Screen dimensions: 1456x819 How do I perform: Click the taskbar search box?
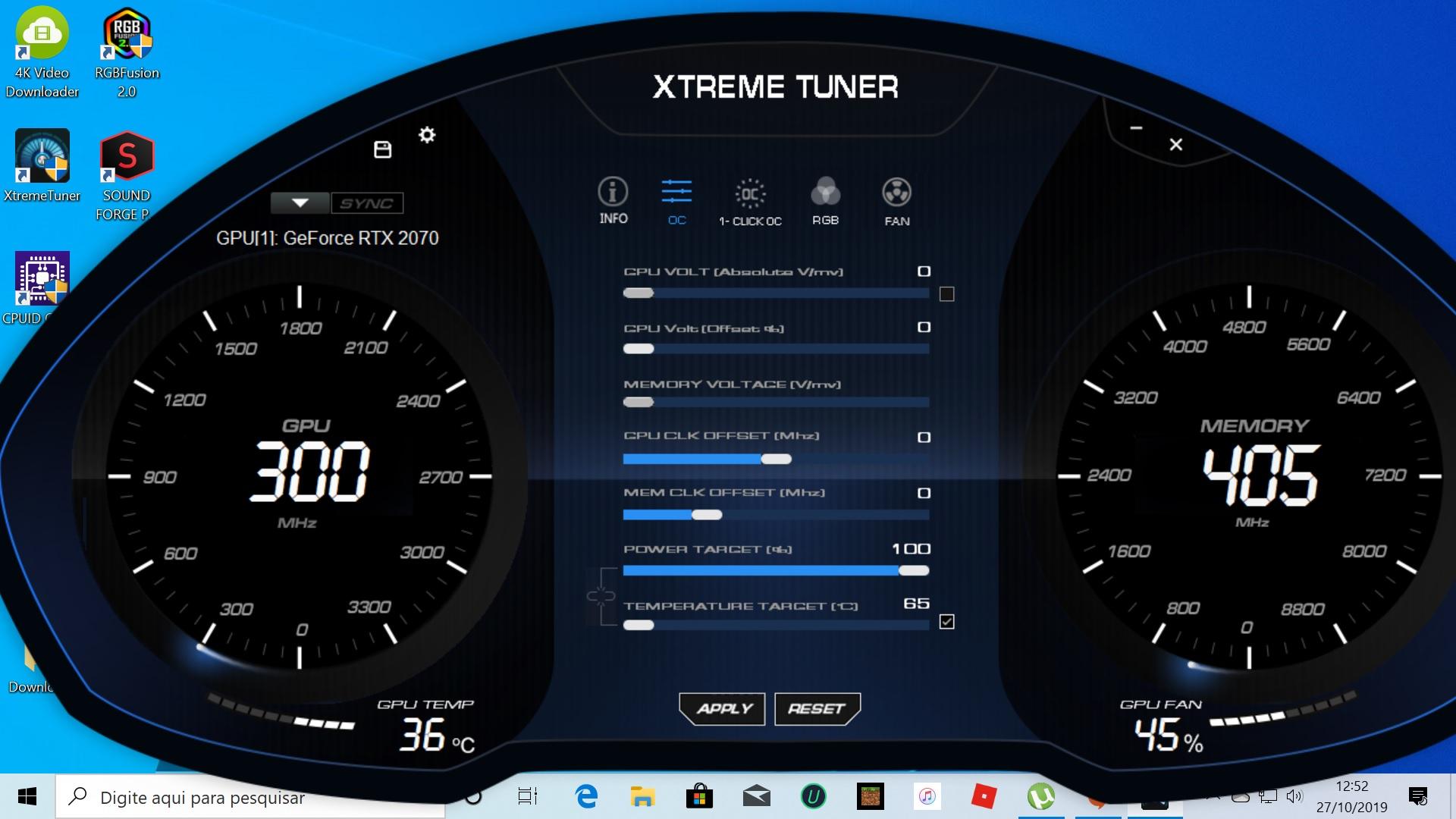(250, 797)
